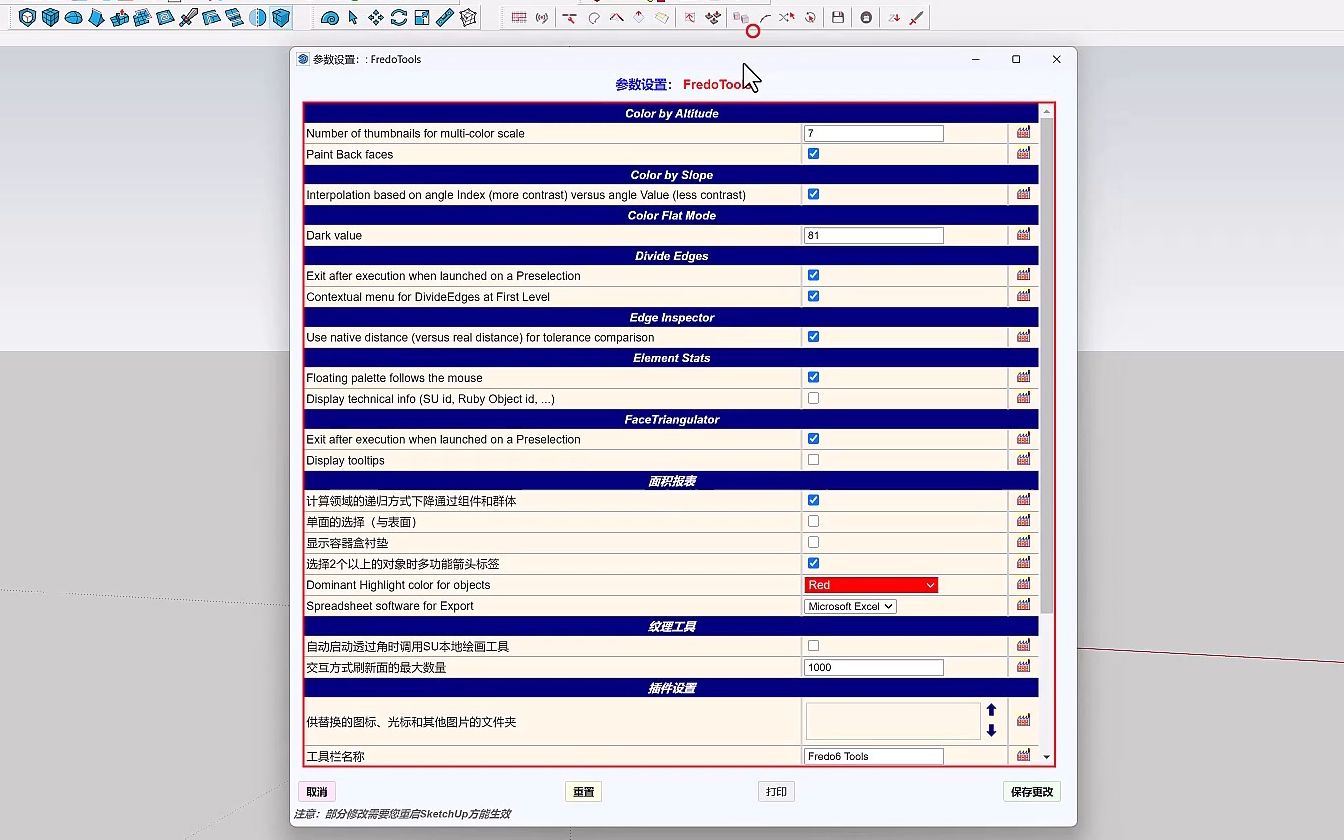This screenshot has height=840, width=1344.
Task: Check 单面的选择 checkbox
Action: coord(813,521)
